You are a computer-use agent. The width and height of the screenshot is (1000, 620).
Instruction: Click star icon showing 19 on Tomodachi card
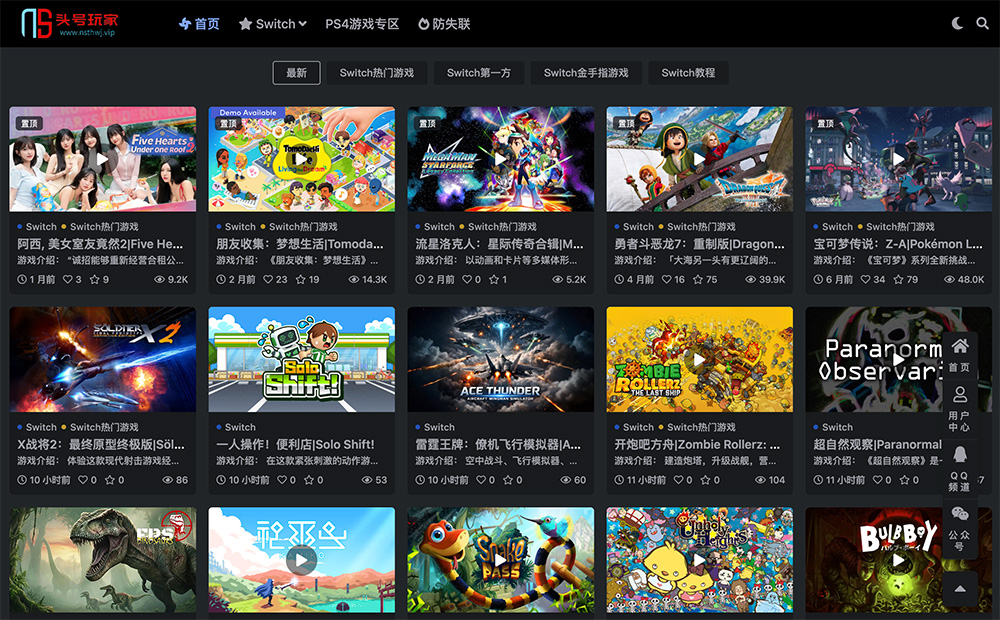(x=300, y=279)
